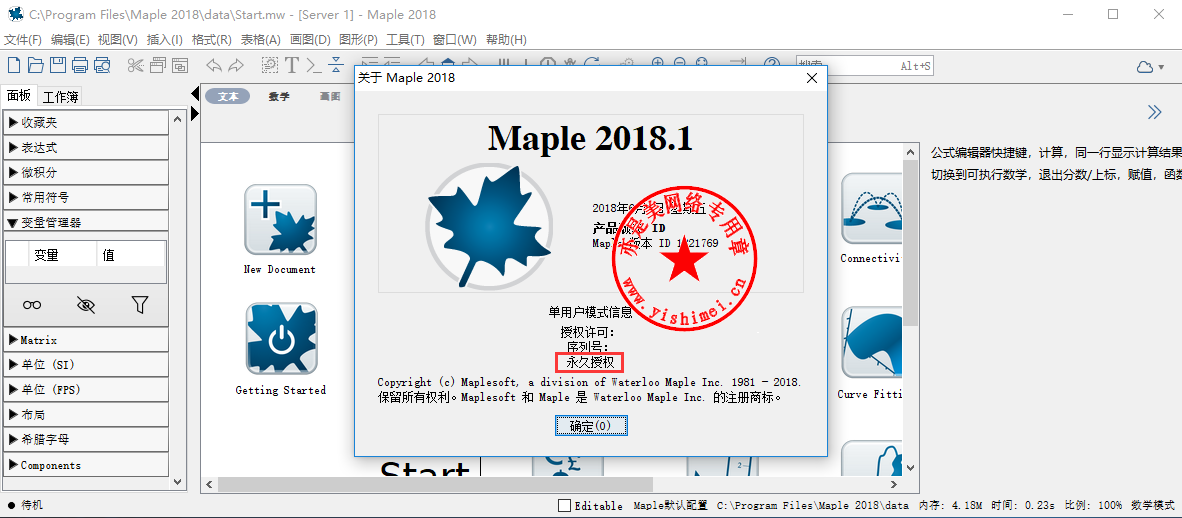Expand the 希腊字母 palette
1182x518 pixels.
86,440
